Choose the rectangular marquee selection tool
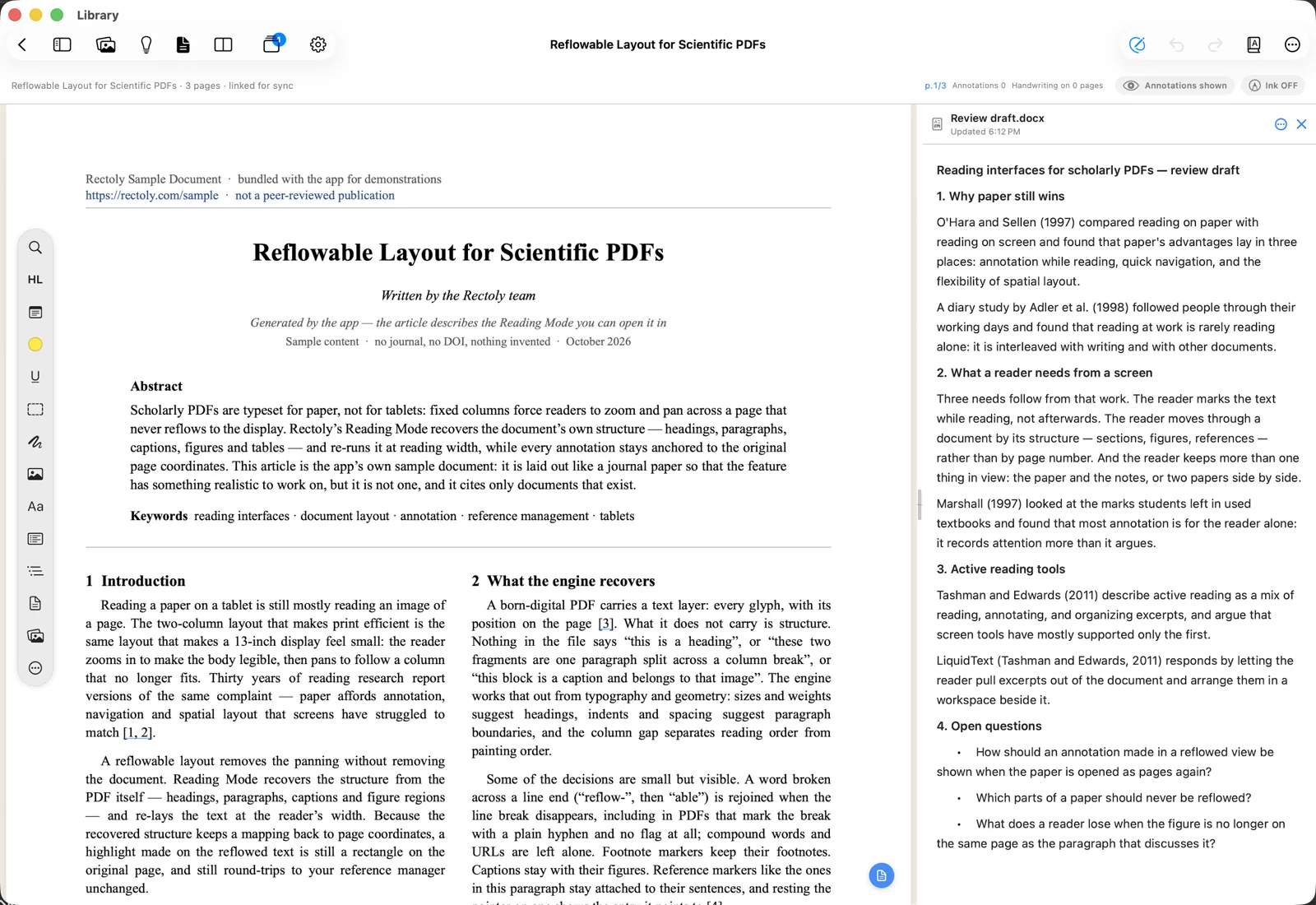Viewport: 1316px width, 905px height. [x=35, y=409]
